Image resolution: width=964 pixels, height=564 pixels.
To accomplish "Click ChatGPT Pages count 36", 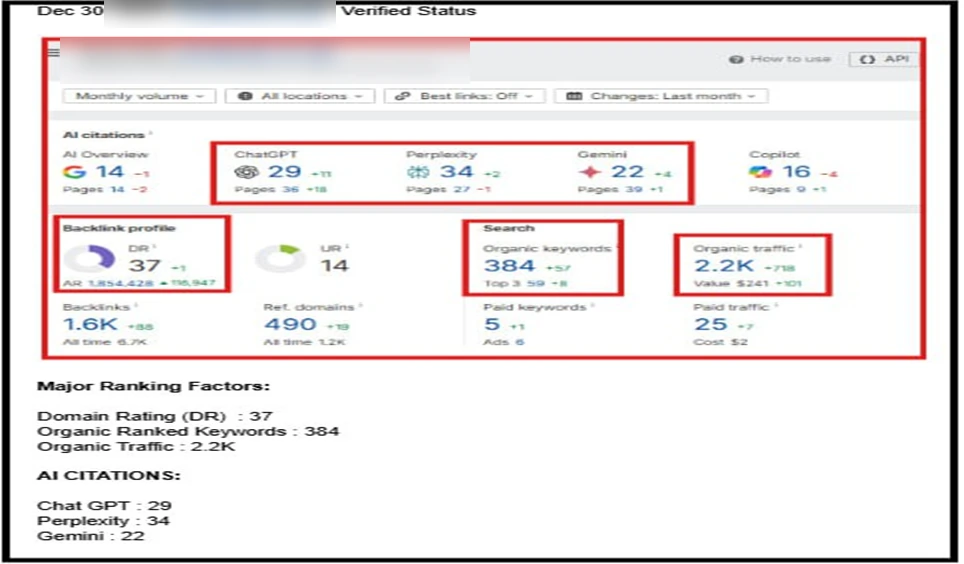I will [x=290, y=189].
